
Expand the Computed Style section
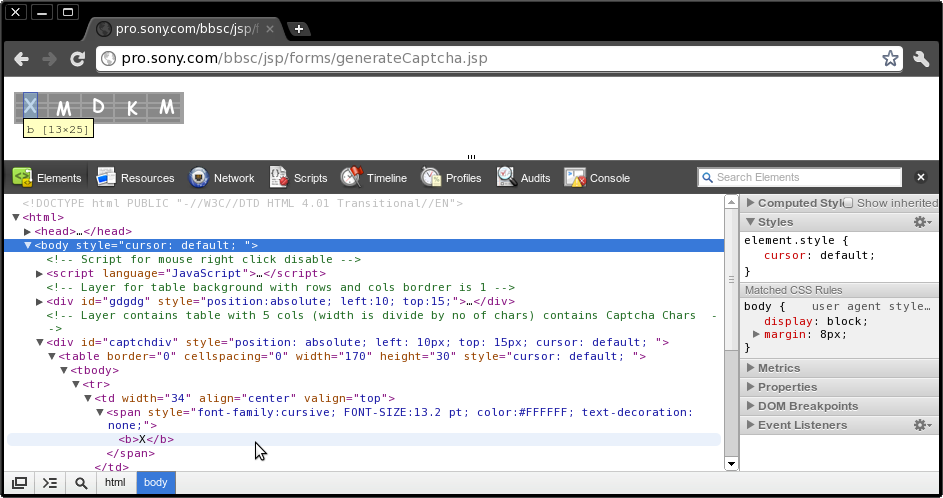tap(751, 203)
